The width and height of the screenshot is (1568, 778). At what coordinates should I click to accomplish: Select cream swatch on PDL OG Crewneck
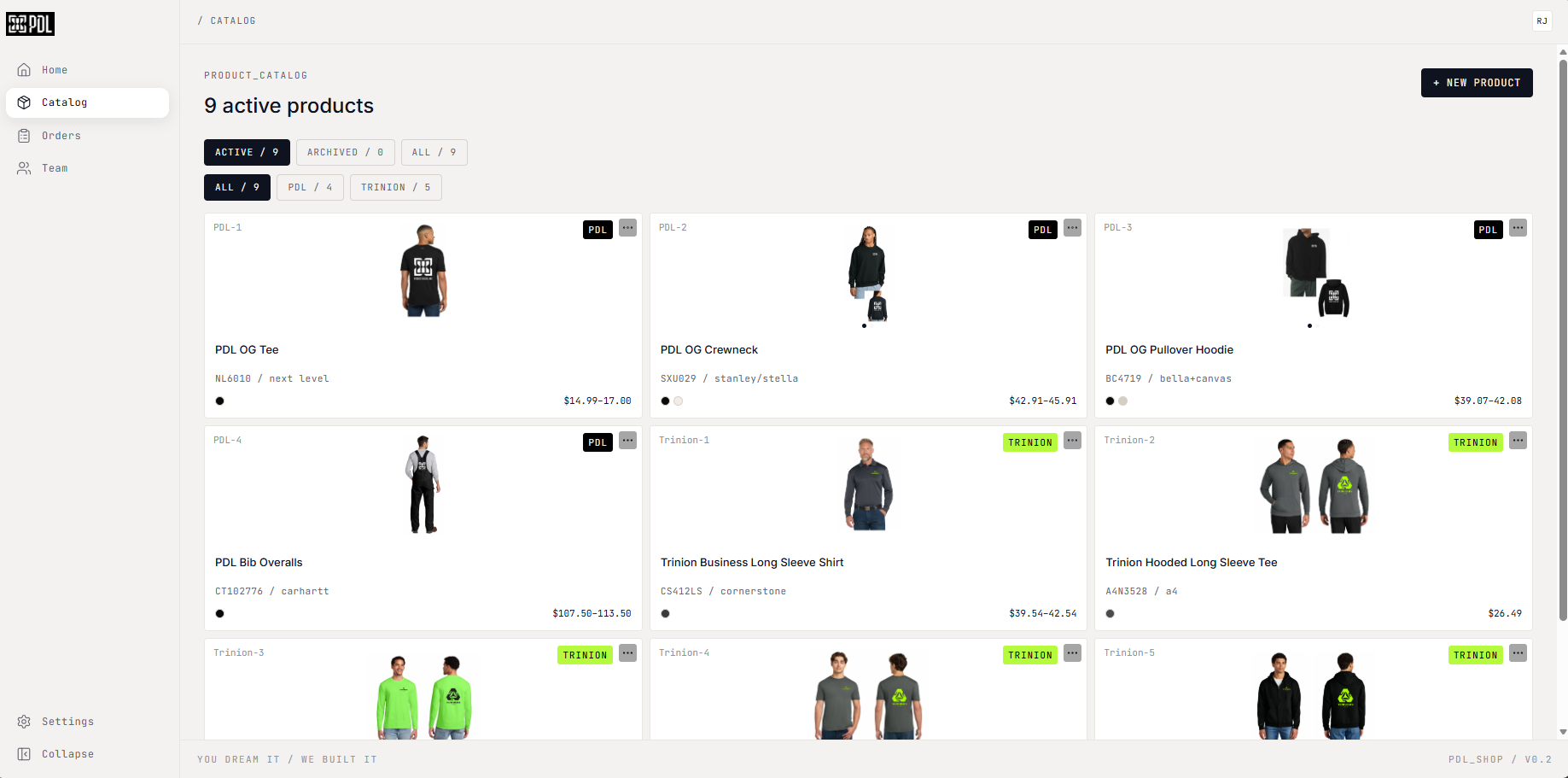pyautogui.click(x=679, y=401)
